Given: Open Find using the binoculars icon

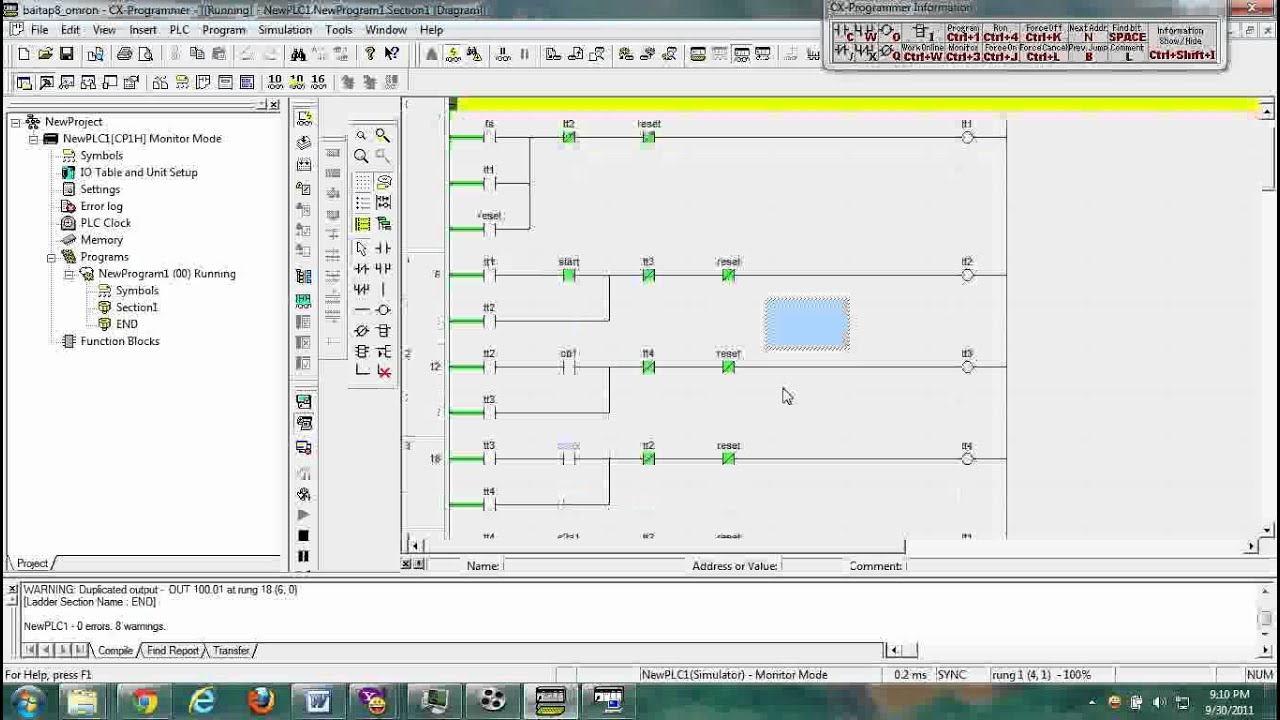Looking at the screenshot, I should (x=298, y=54).
